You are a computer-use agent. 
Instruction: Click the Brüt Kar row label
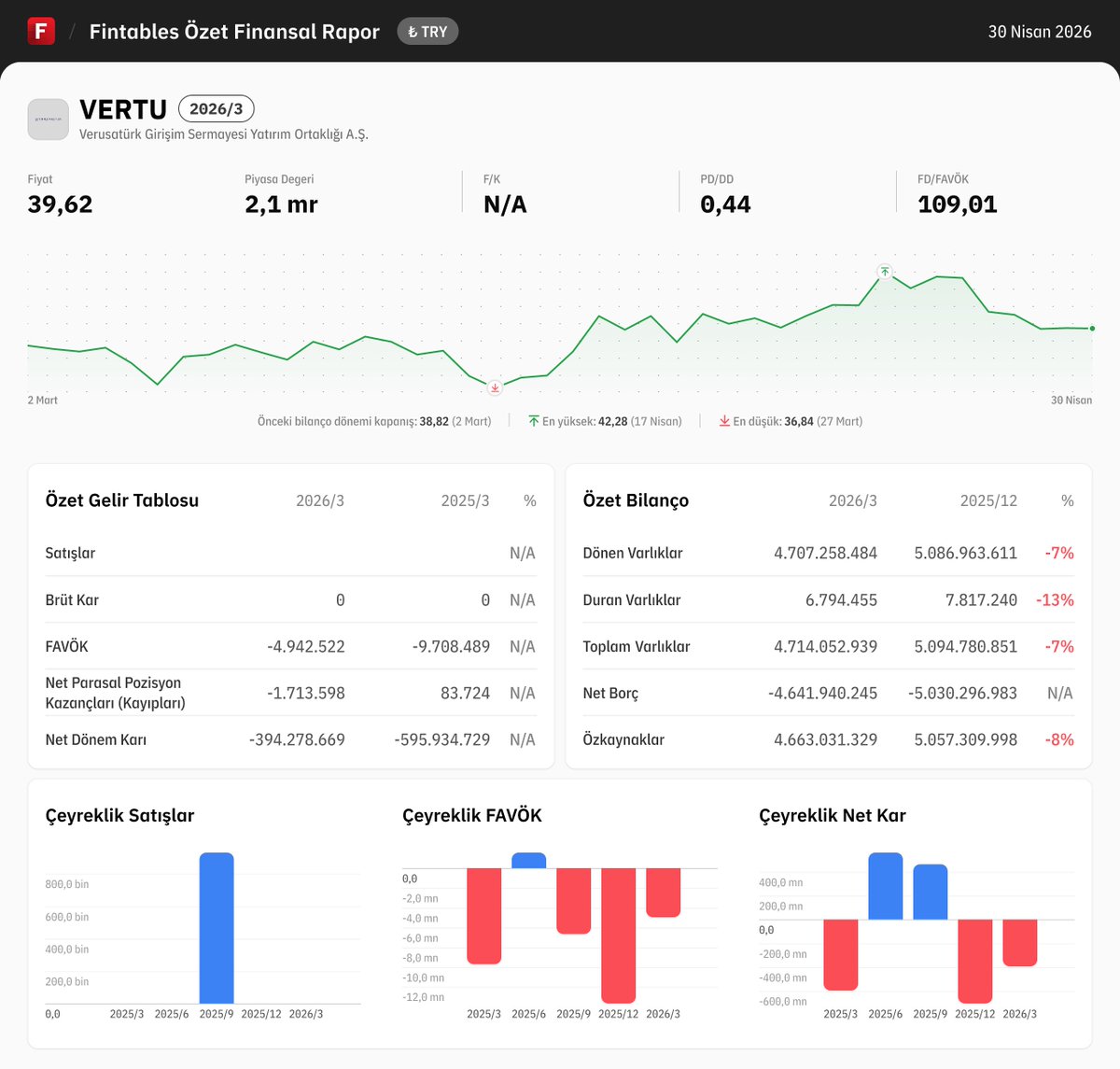[72, 599]
